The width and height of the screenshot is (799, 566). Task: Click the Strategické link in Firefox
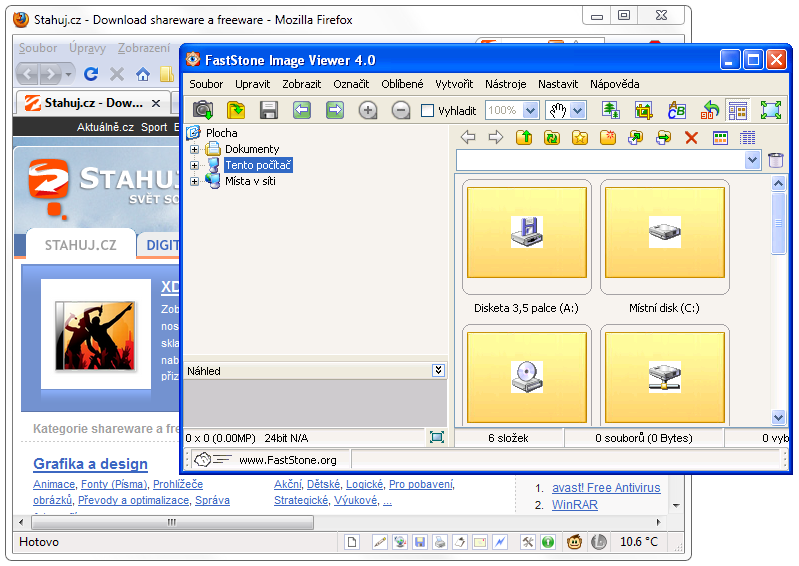[x=301, y=500]
